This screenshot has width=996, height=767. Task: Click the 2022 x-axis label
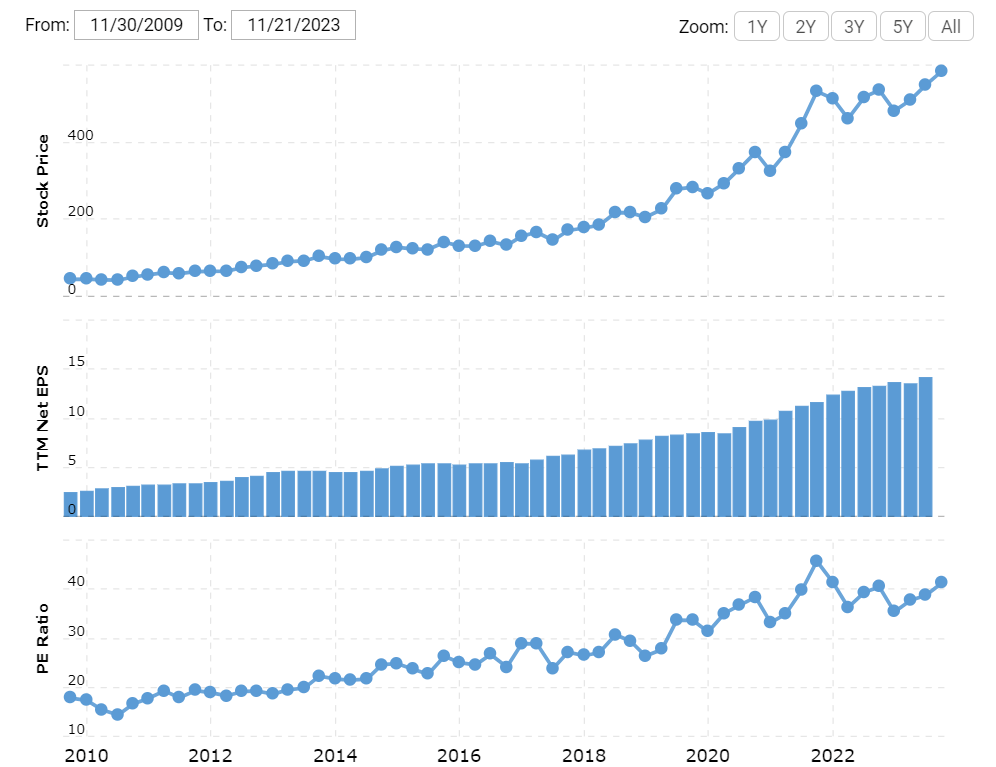pos(831,753)
